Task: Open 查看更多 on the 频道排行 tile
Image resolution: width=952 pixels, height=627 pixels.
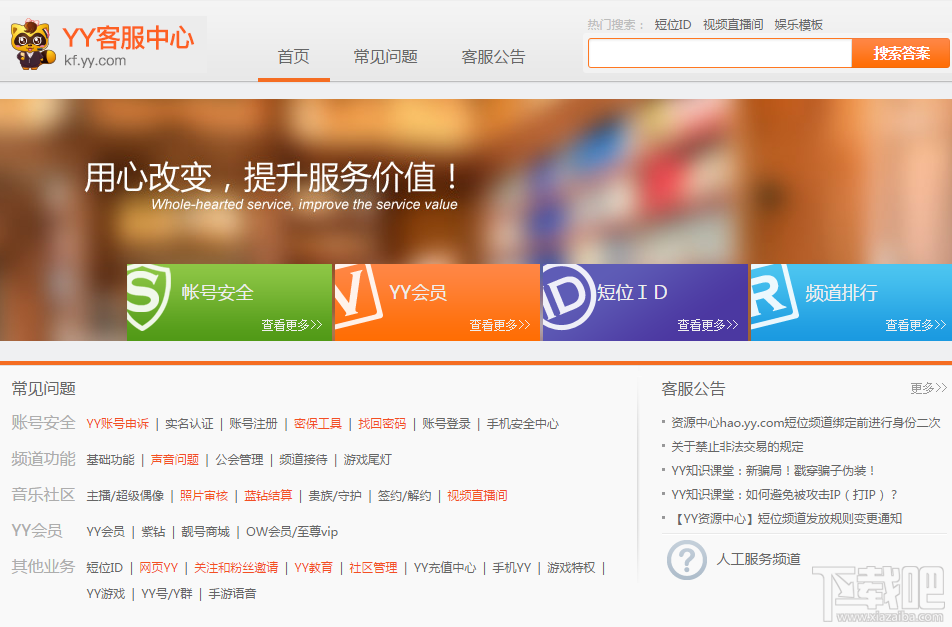Action: (916, 325)
